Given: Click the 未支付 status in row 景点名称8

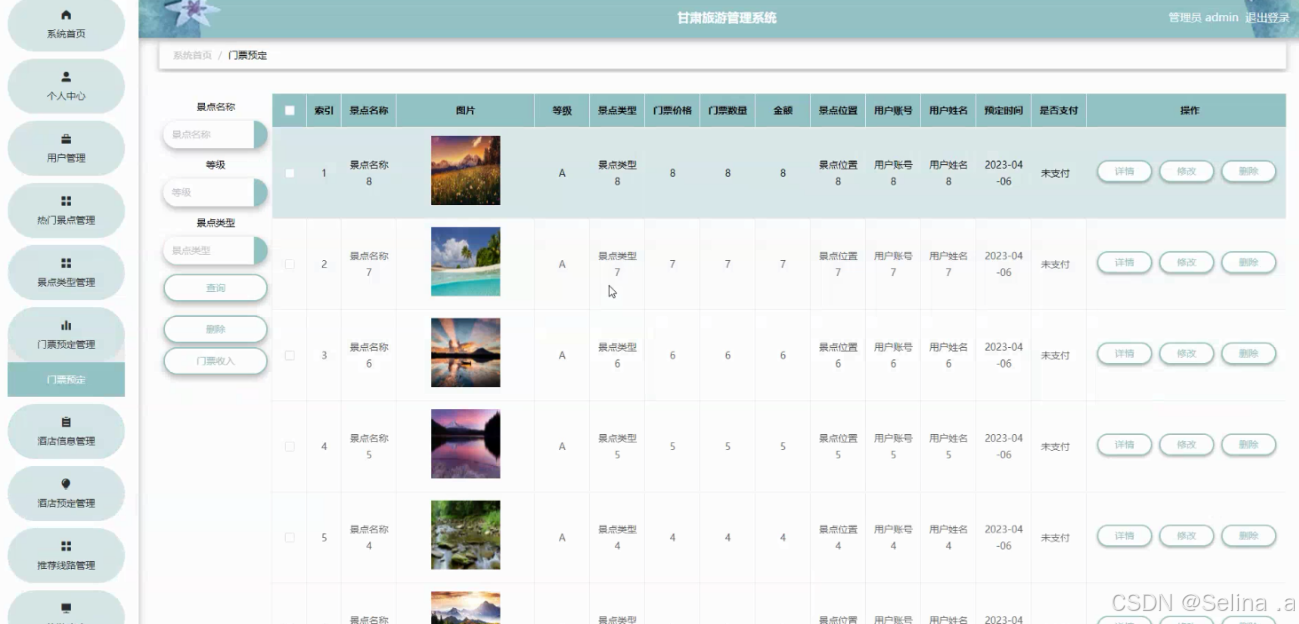Looking at the screenshot, I should pyautogui.click(x=1055, y=173).
